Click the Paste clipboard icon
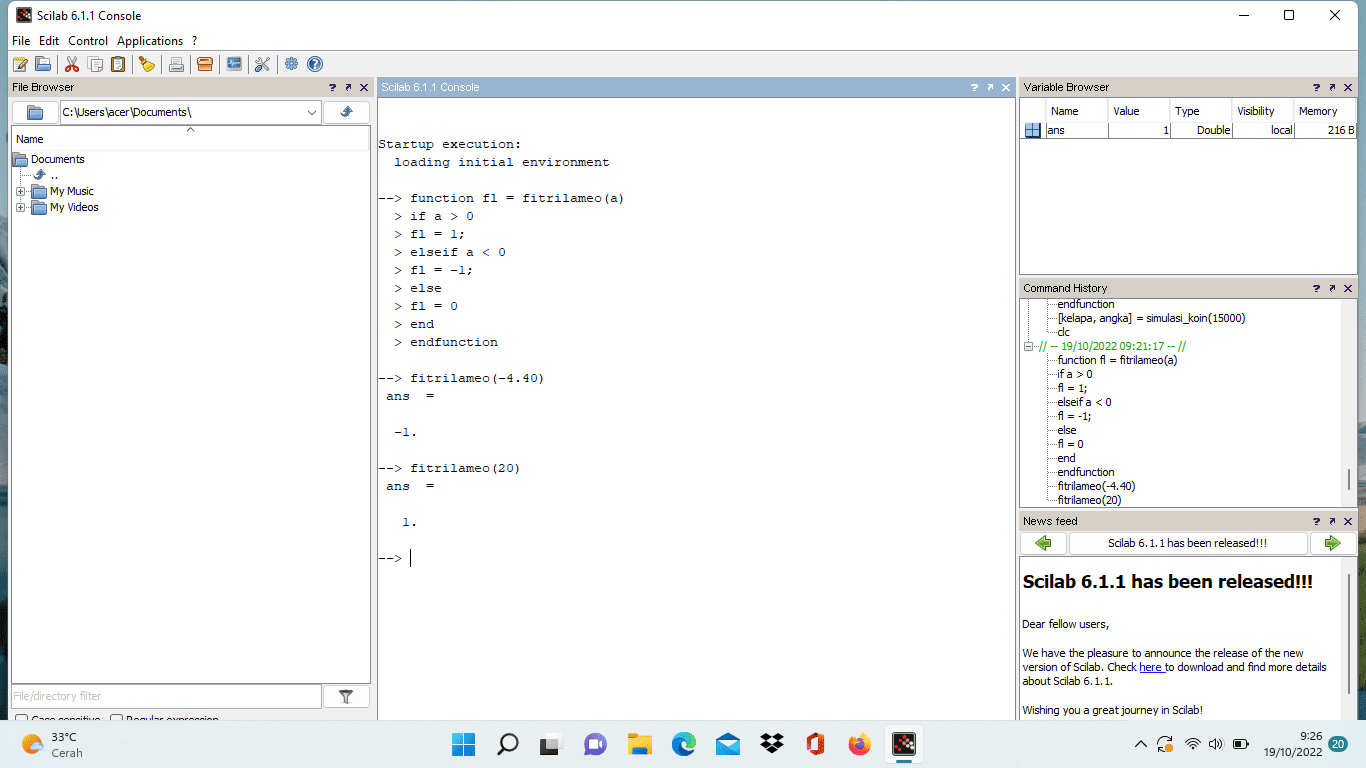Viewport: 1366px width, 768px height. (x=118, y=64)
